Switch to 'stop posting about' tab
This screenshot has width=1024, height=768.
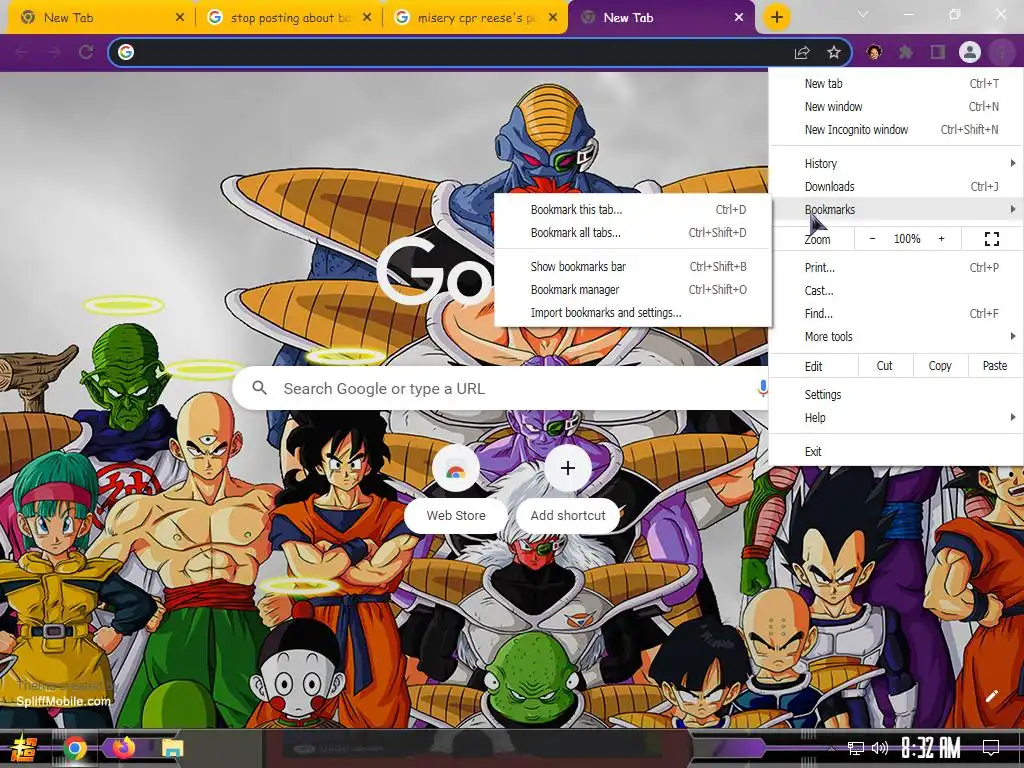pos(289,18)
